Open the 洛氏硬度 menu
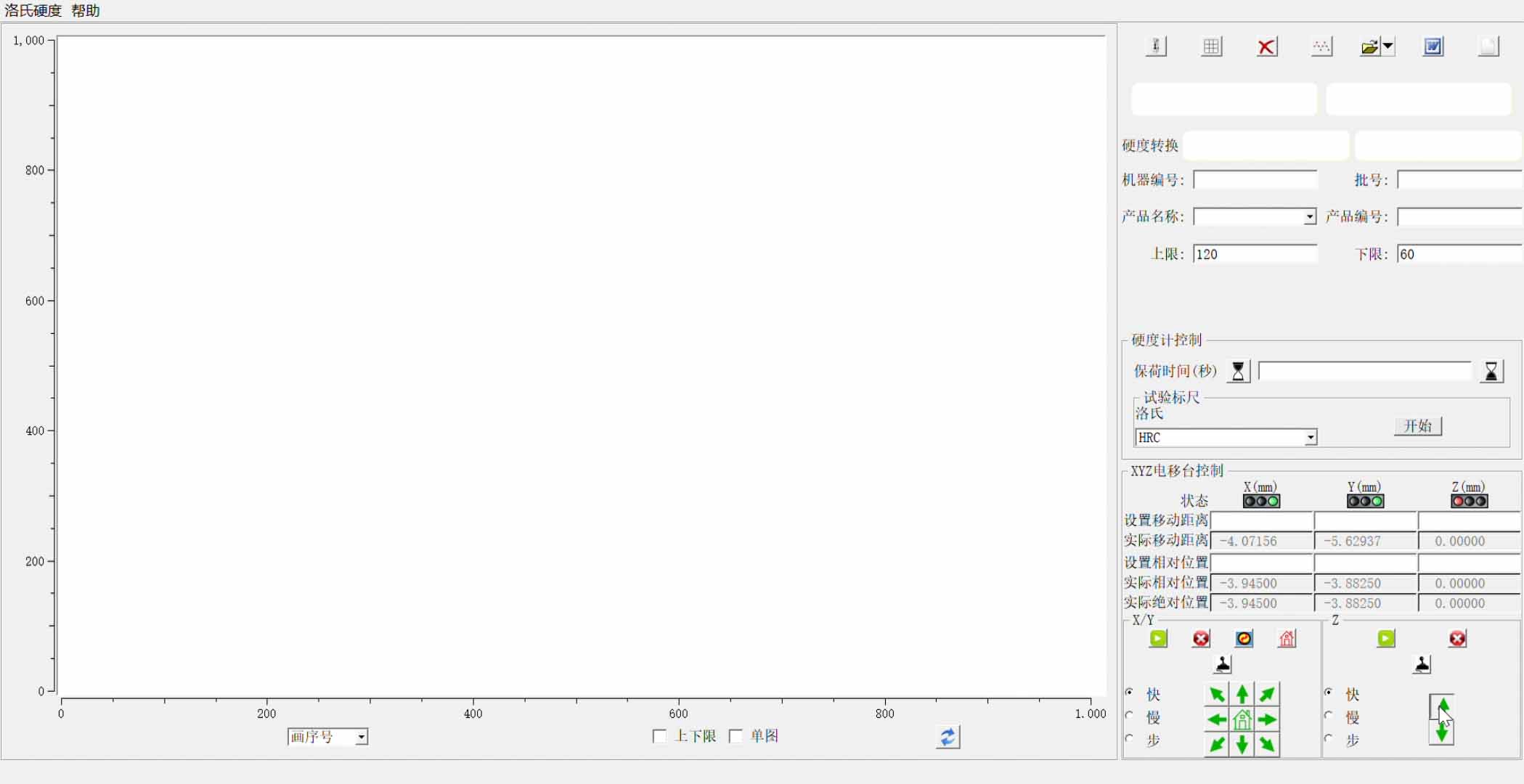1524x784 pixels. pos(33,11)
